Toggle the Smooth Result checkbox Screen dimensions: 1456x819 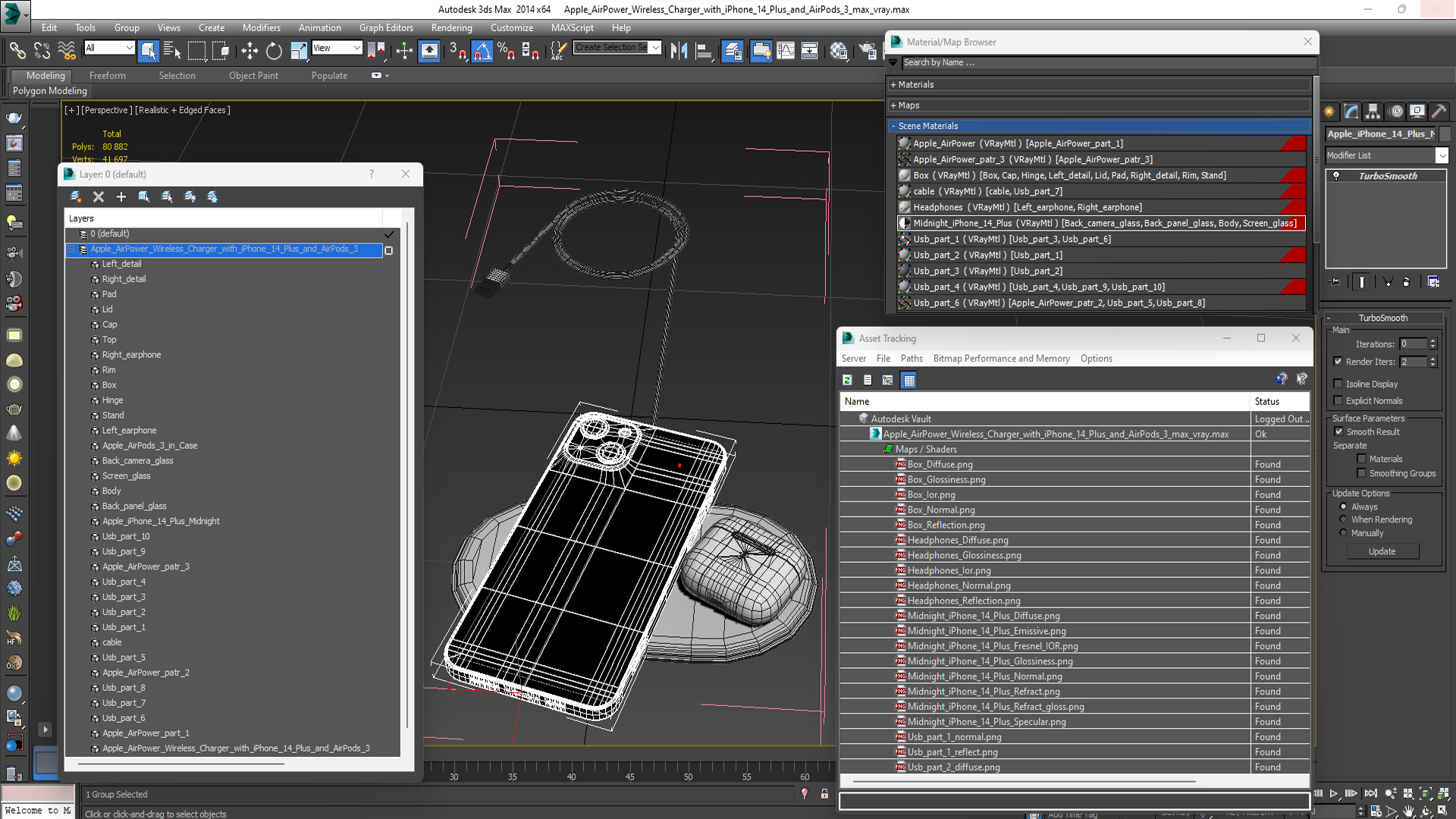click(1338, 431)
